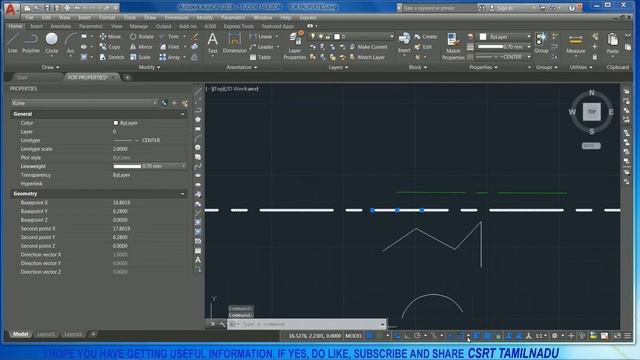This screenshot has height=360, width=640.
Task: Click Match Layer button
Action: pyautogui.click(x=367, y=57)
